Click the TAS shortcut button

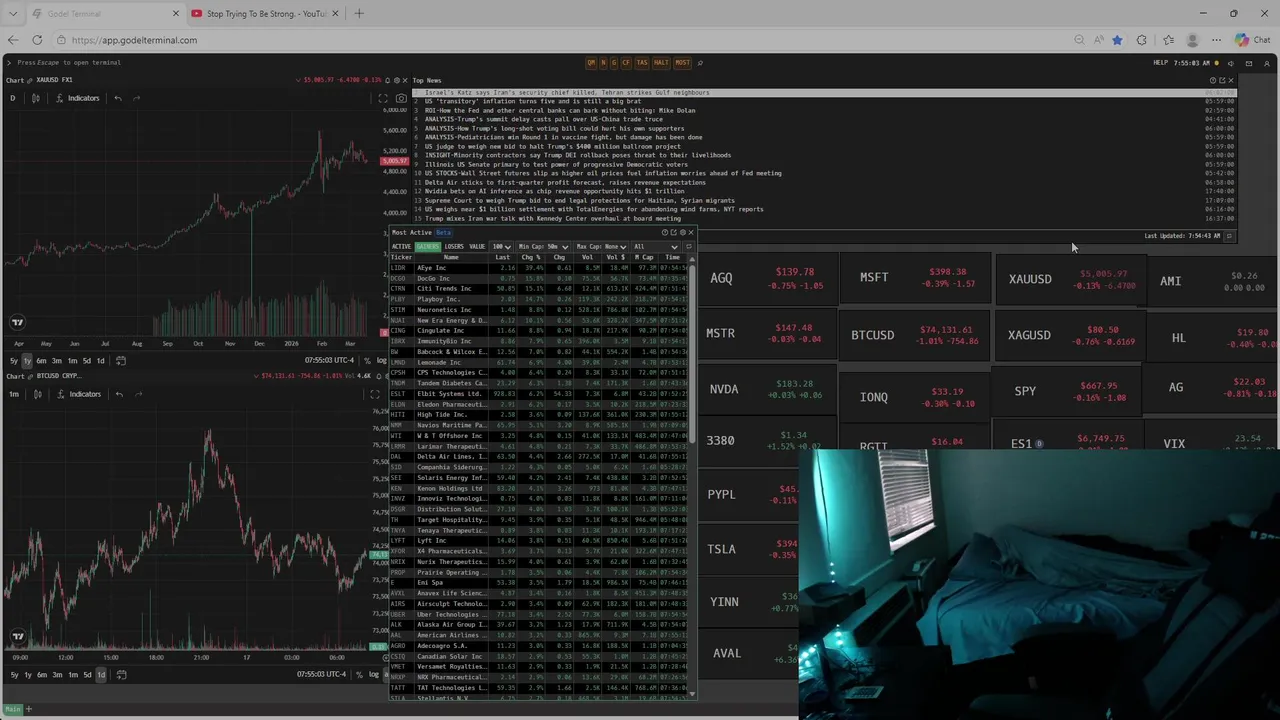(x=641, y=63)
